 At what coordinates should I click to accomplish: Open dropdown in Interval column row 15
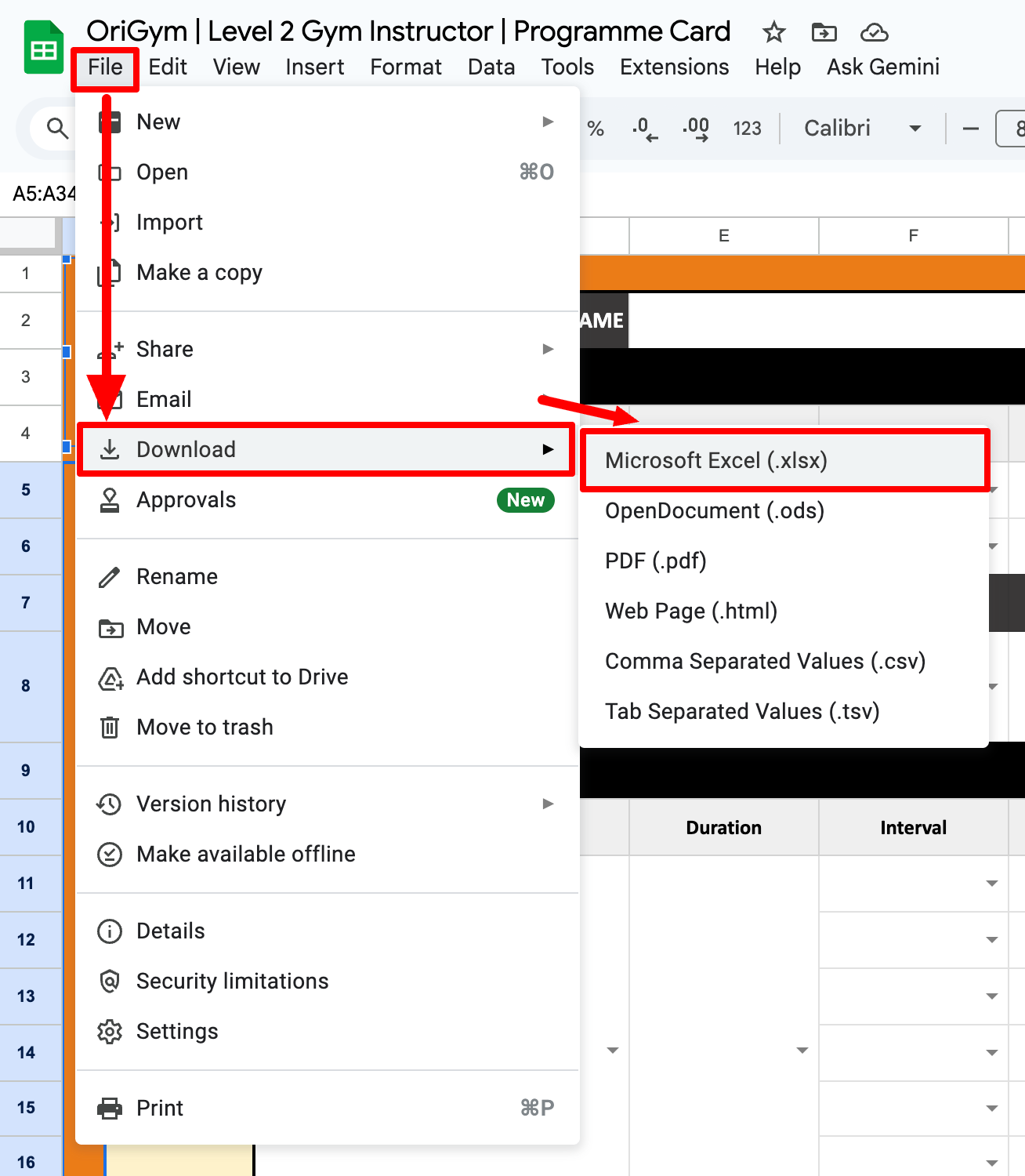[992, 1109]
